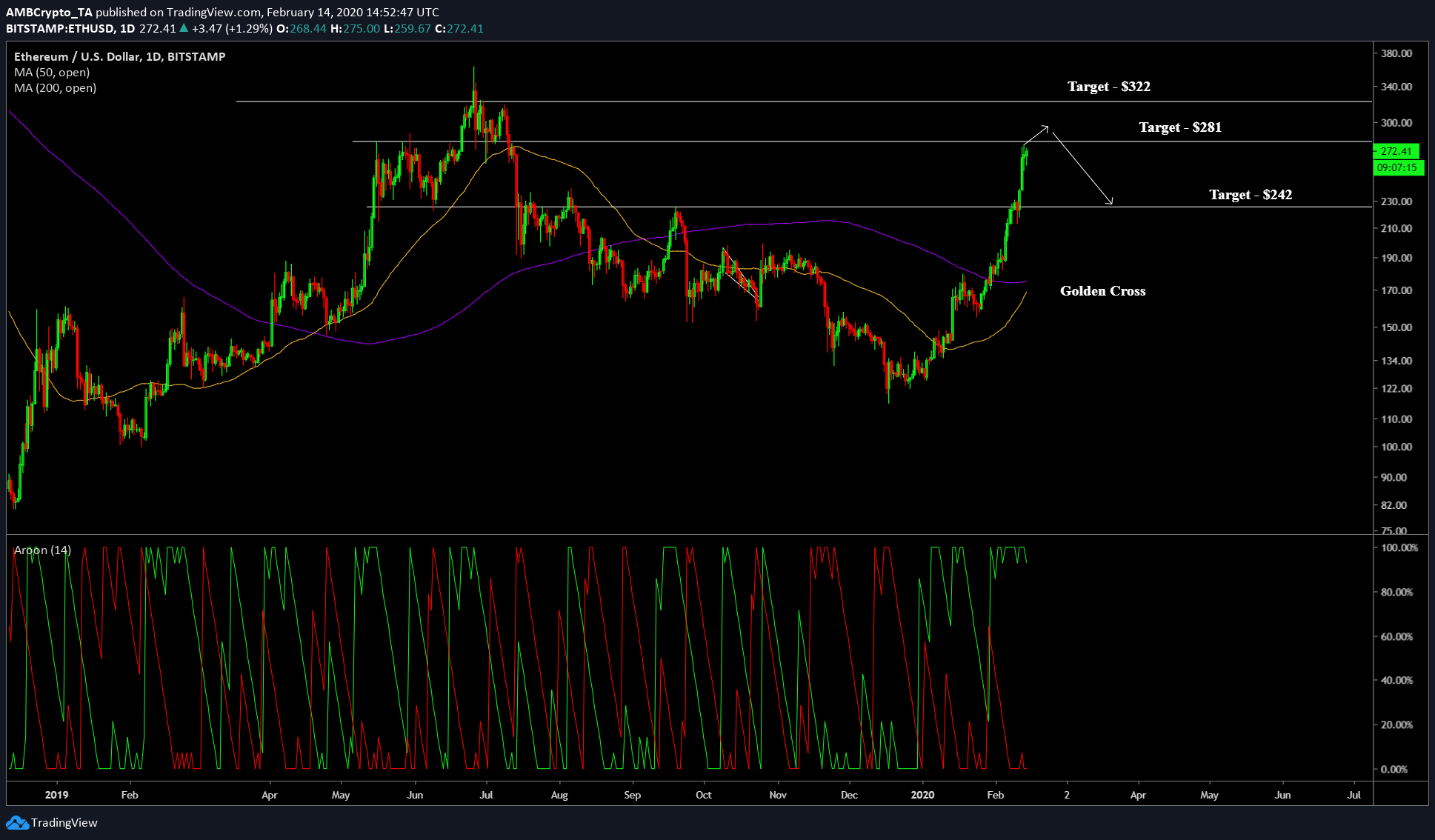This screenshot has height=840, width=1435.
Task: Click the BITSTAMP:ETHUSD symbol in header
Action: 60,29
